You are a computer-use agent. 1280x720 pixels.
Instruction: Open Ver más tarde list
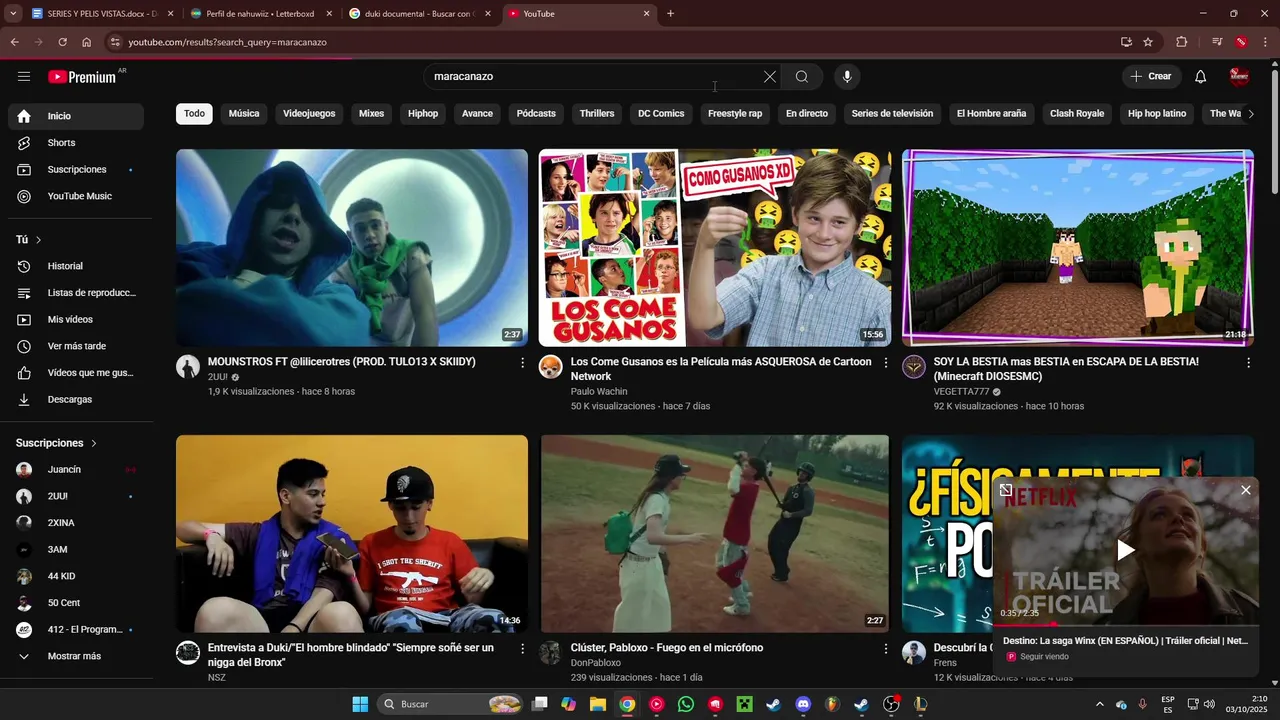tap(76, 346)
